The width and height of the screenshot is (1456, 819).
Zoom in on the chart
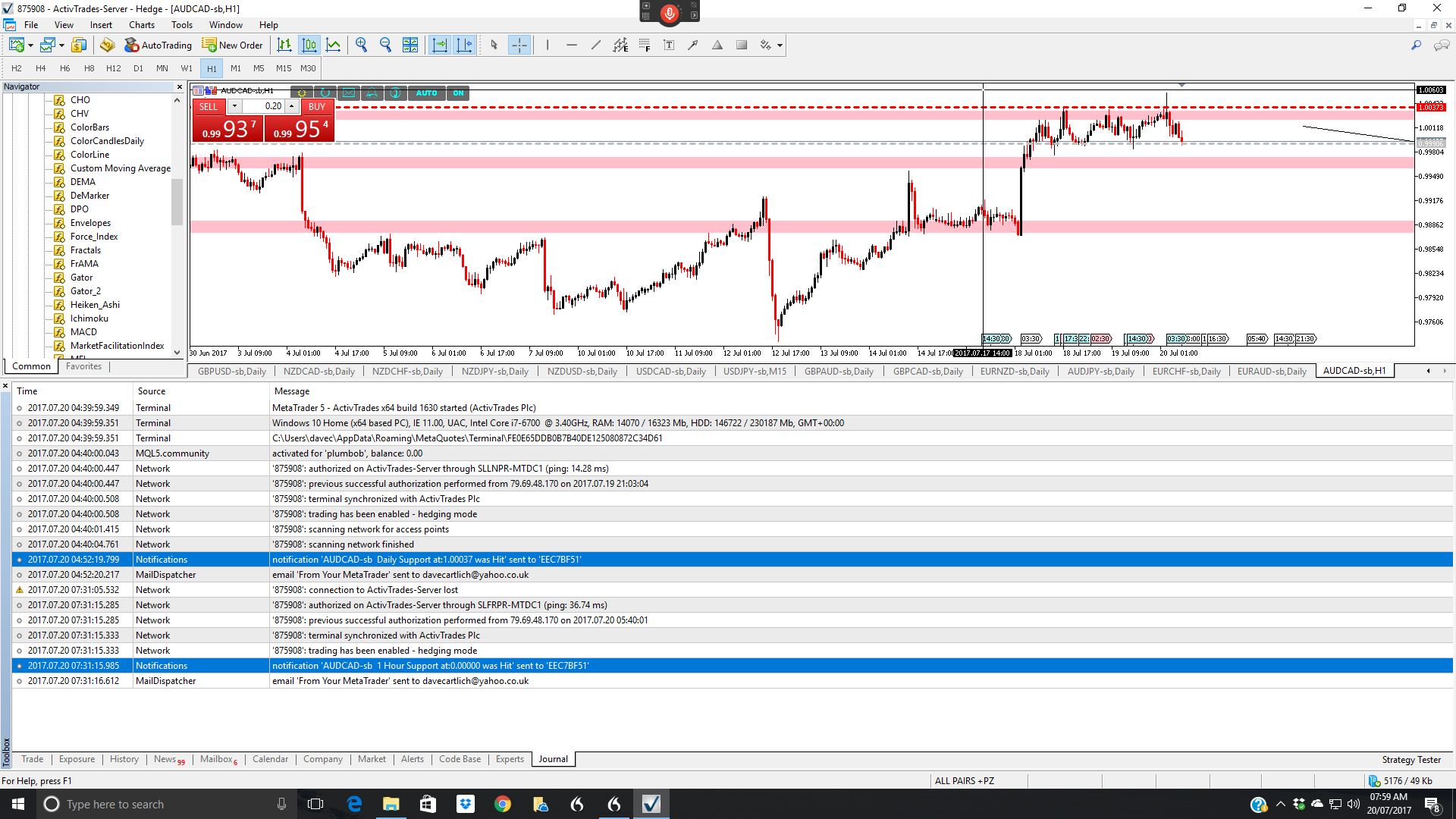click(361, 45)
